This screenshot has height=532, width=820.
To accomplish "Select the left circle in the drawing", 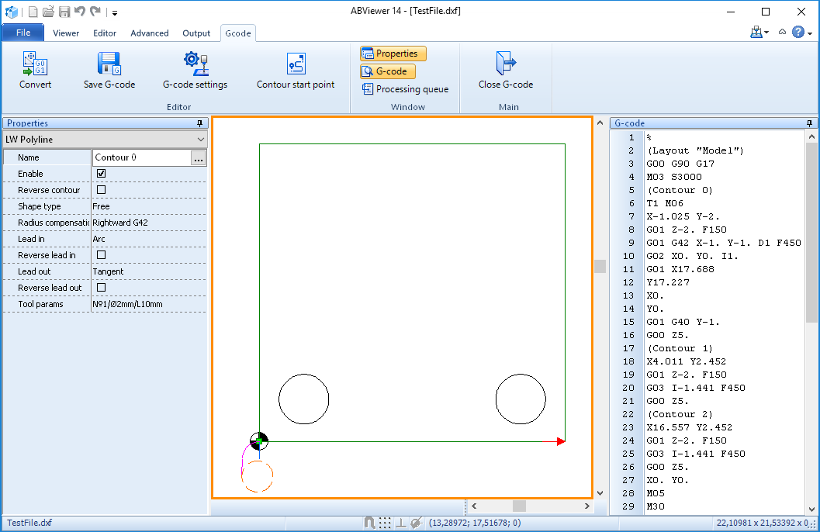I will click(x=304, y=399).
